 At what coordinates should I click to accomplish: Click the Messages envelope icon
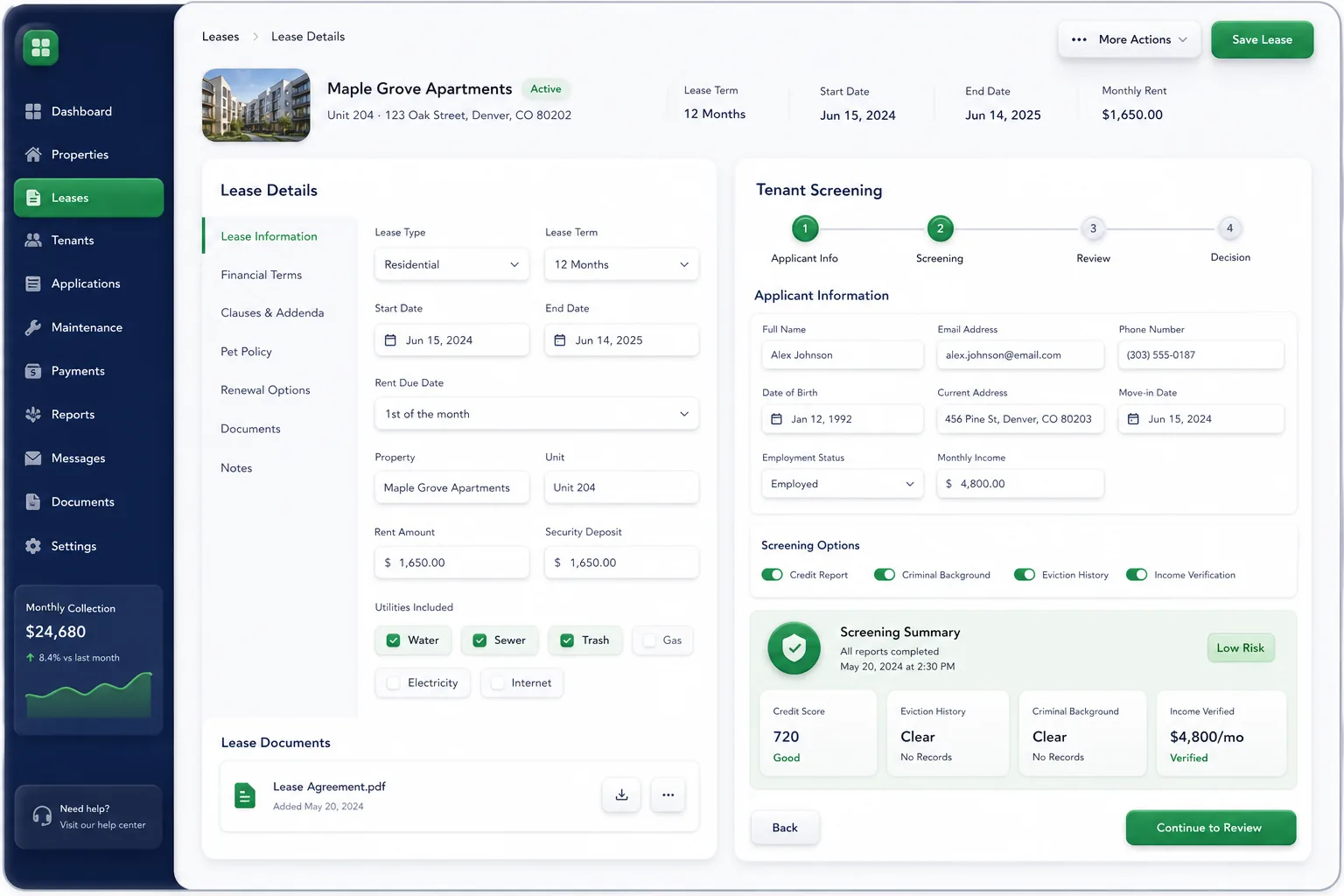(33, 458)
